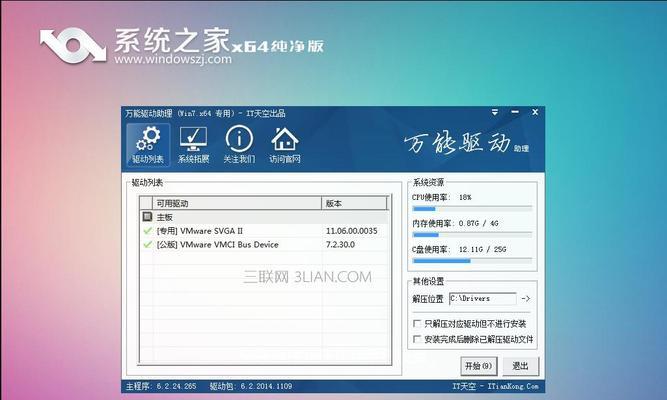Image resolution: width=667 pixels, height=400 pixels.
Task: Click 12.11G / 25G disk usage text
Action: [482, 249]
